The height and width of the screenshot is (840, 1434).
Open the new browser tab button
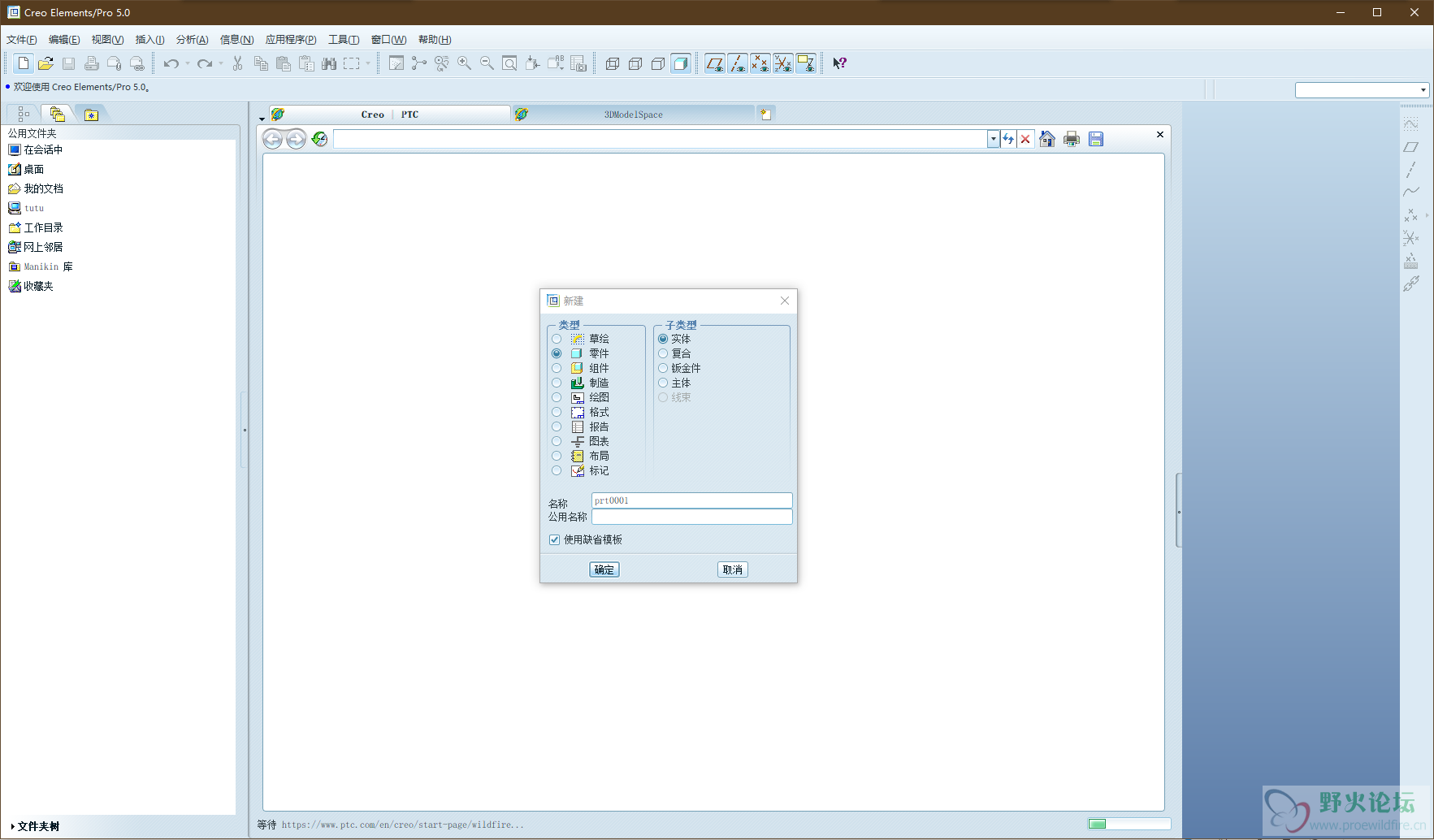tap(765, 115)
